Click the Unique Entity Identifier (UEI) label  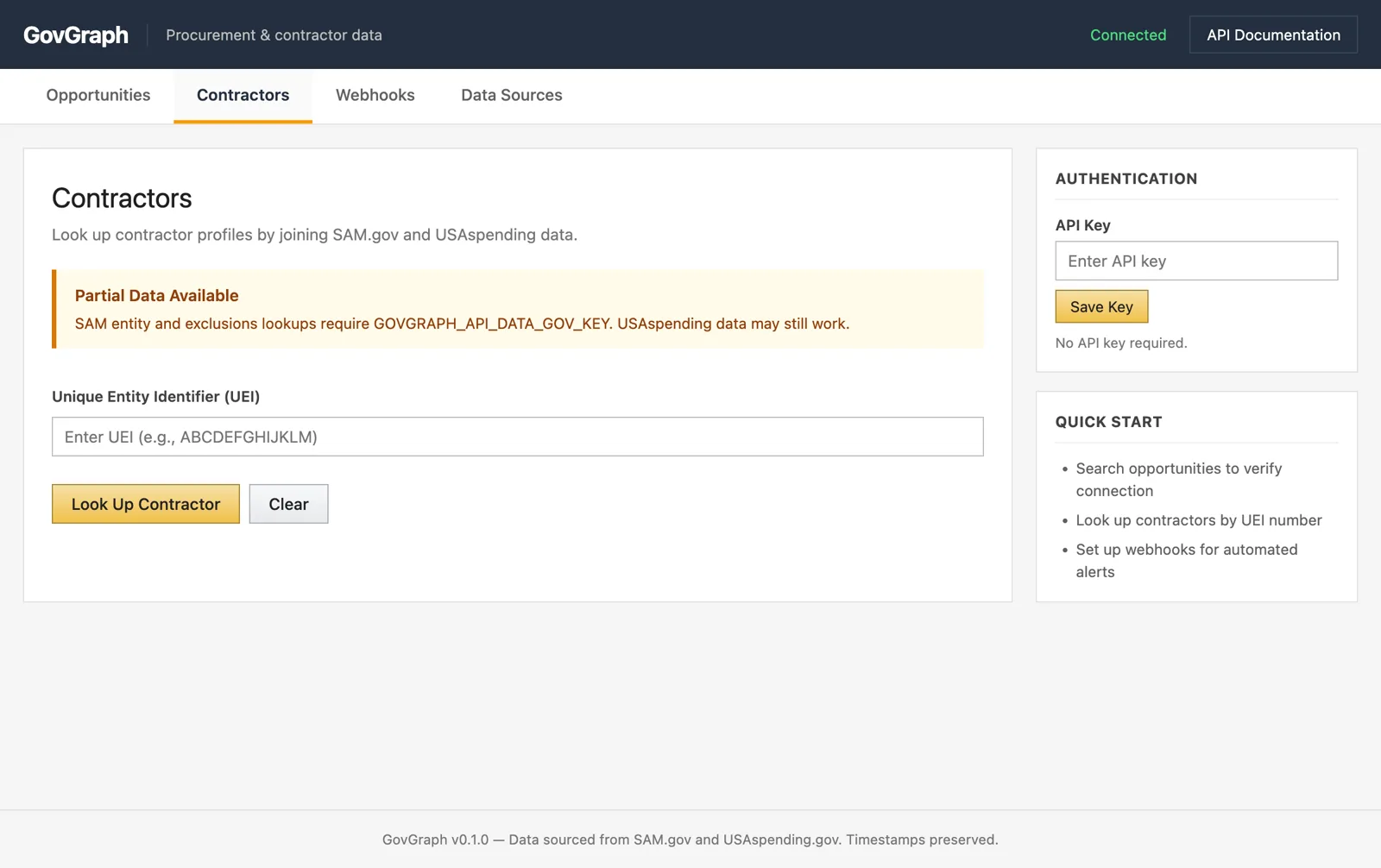[x=155, y=397]
